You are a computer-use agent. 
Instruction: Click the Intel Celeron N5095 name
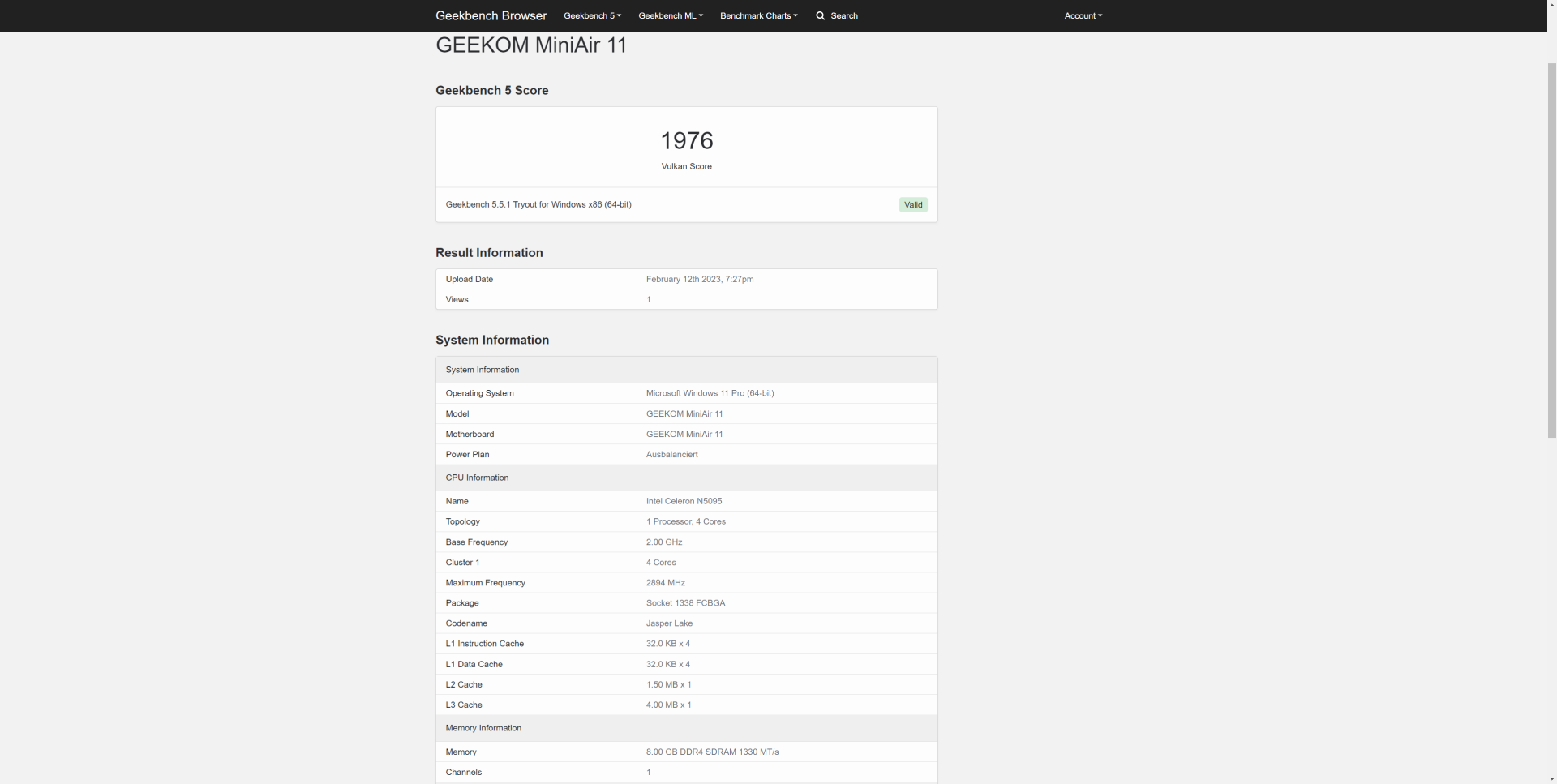click(684, 501)
